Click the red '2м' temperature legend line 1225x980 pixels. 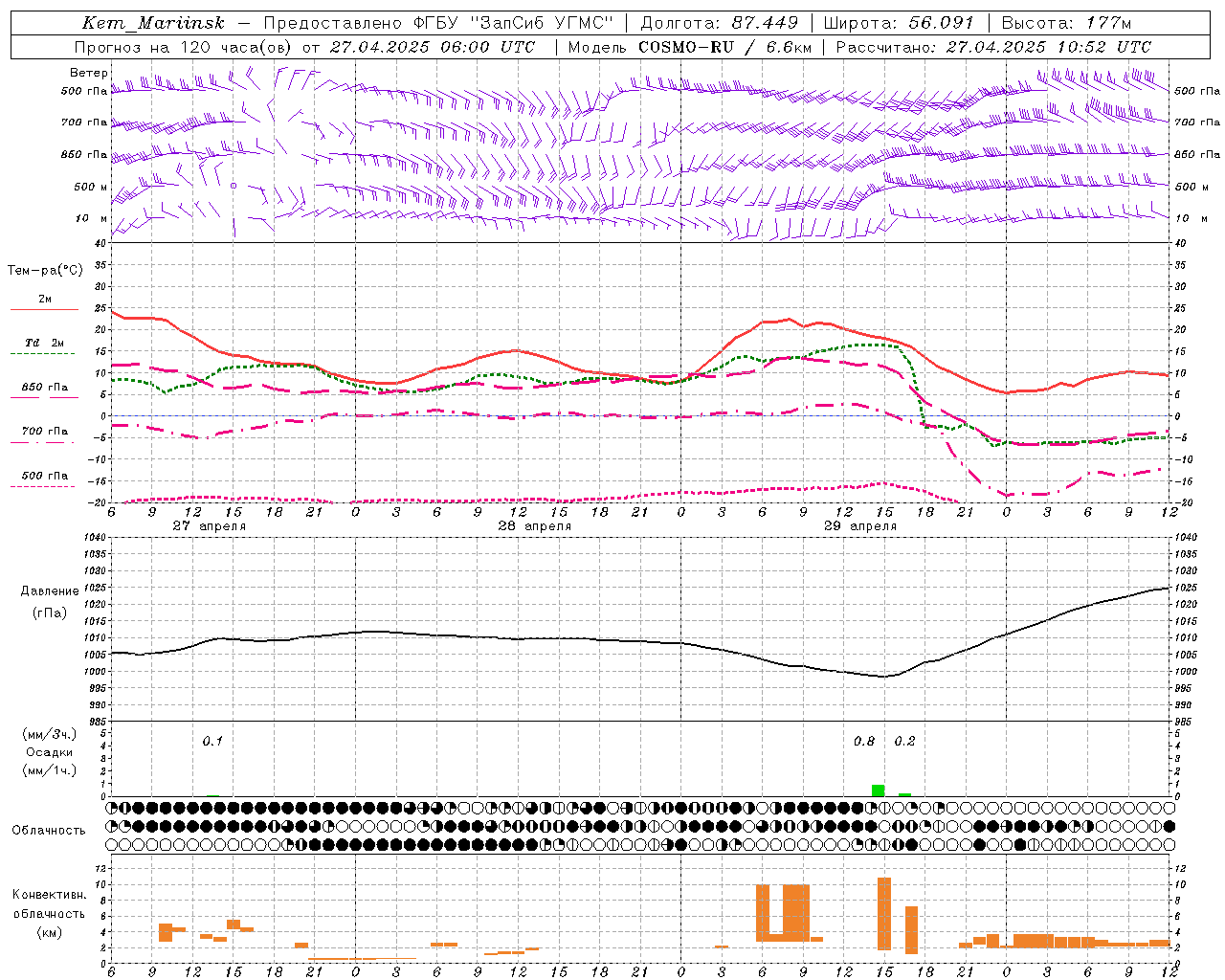coord(44,309)
